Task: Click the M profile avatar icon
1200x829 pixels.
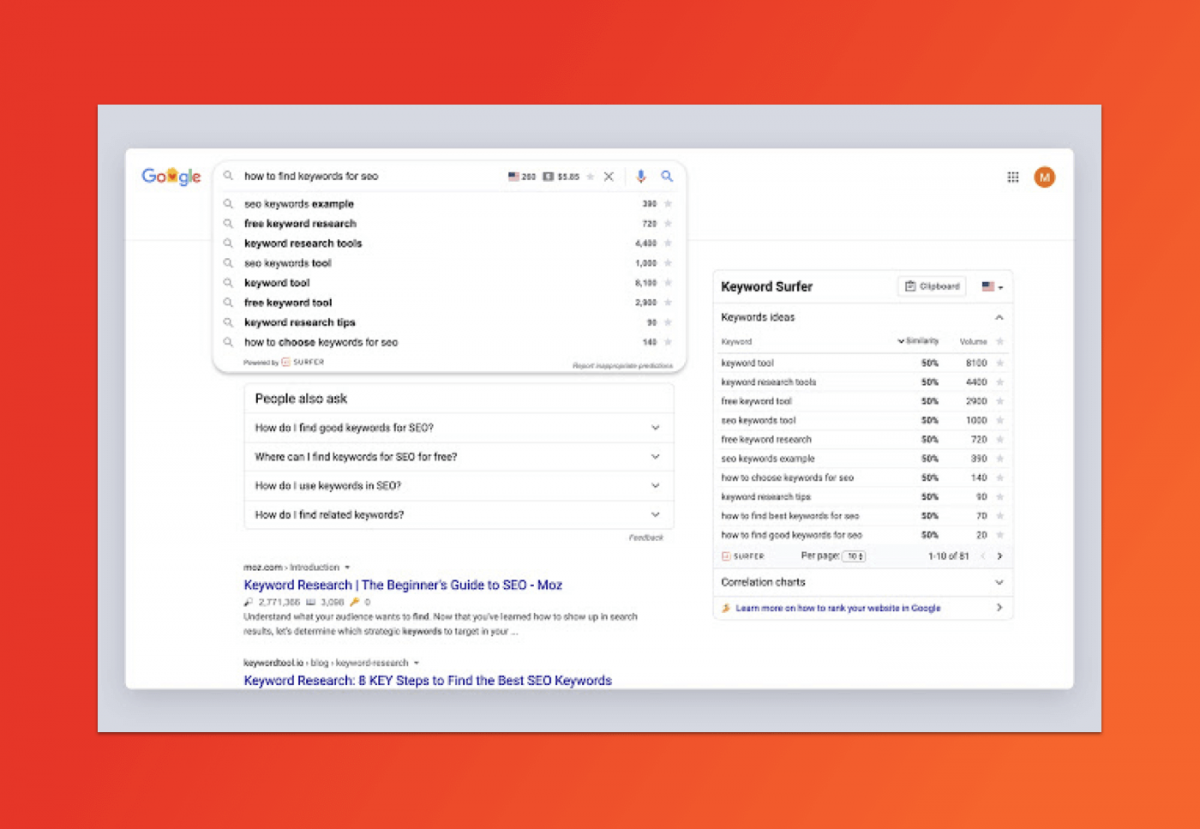Action: (1044, 176)
